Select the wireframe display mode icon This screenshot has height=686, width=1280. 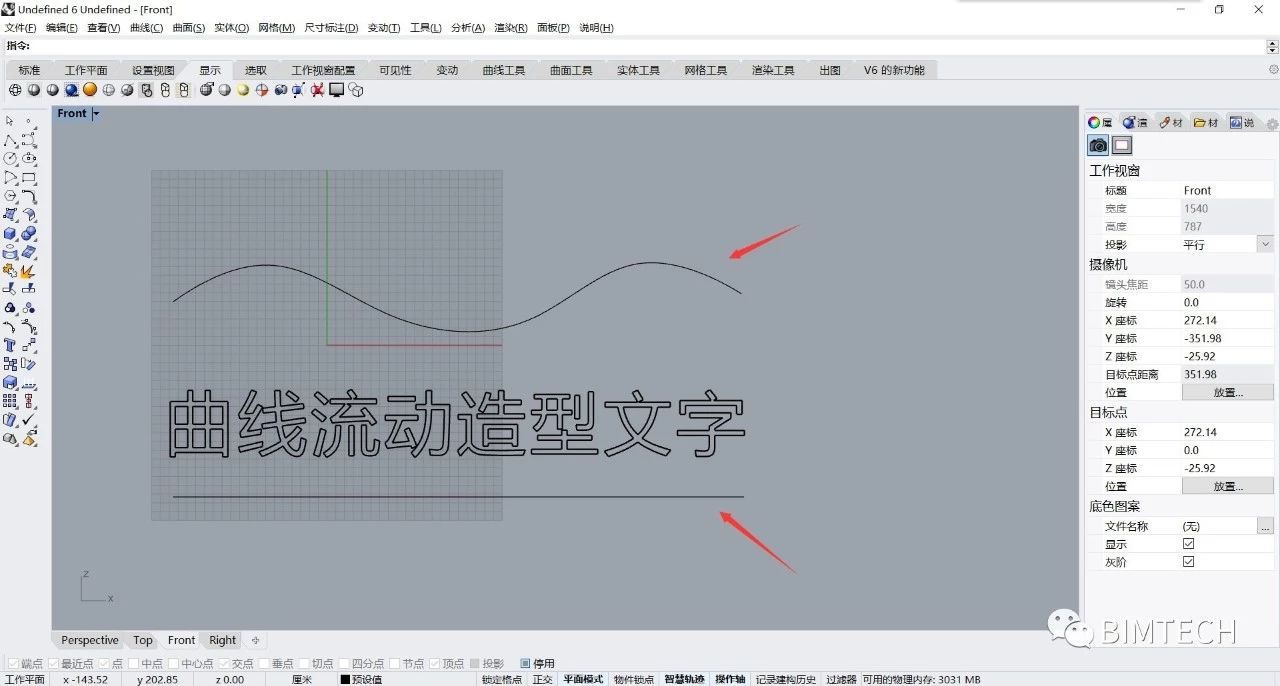(x=15, y=90)
